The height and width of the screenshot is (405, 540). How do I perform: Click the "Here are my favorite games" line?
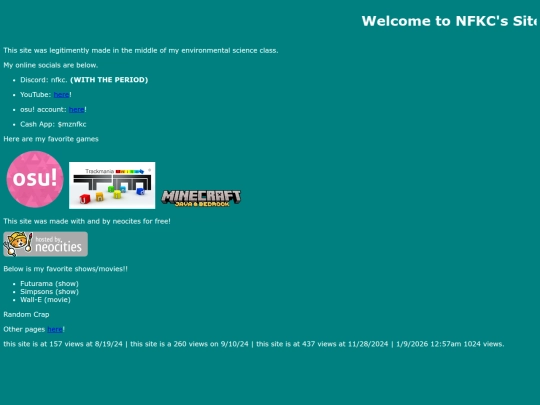point(51,139)
